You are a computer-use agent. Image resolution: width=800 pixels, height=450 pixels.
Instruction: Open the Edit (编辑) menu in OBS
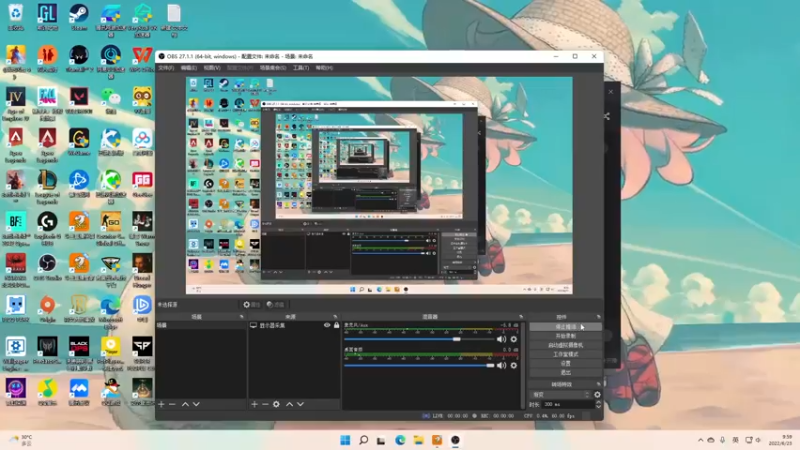coord(188,68)
